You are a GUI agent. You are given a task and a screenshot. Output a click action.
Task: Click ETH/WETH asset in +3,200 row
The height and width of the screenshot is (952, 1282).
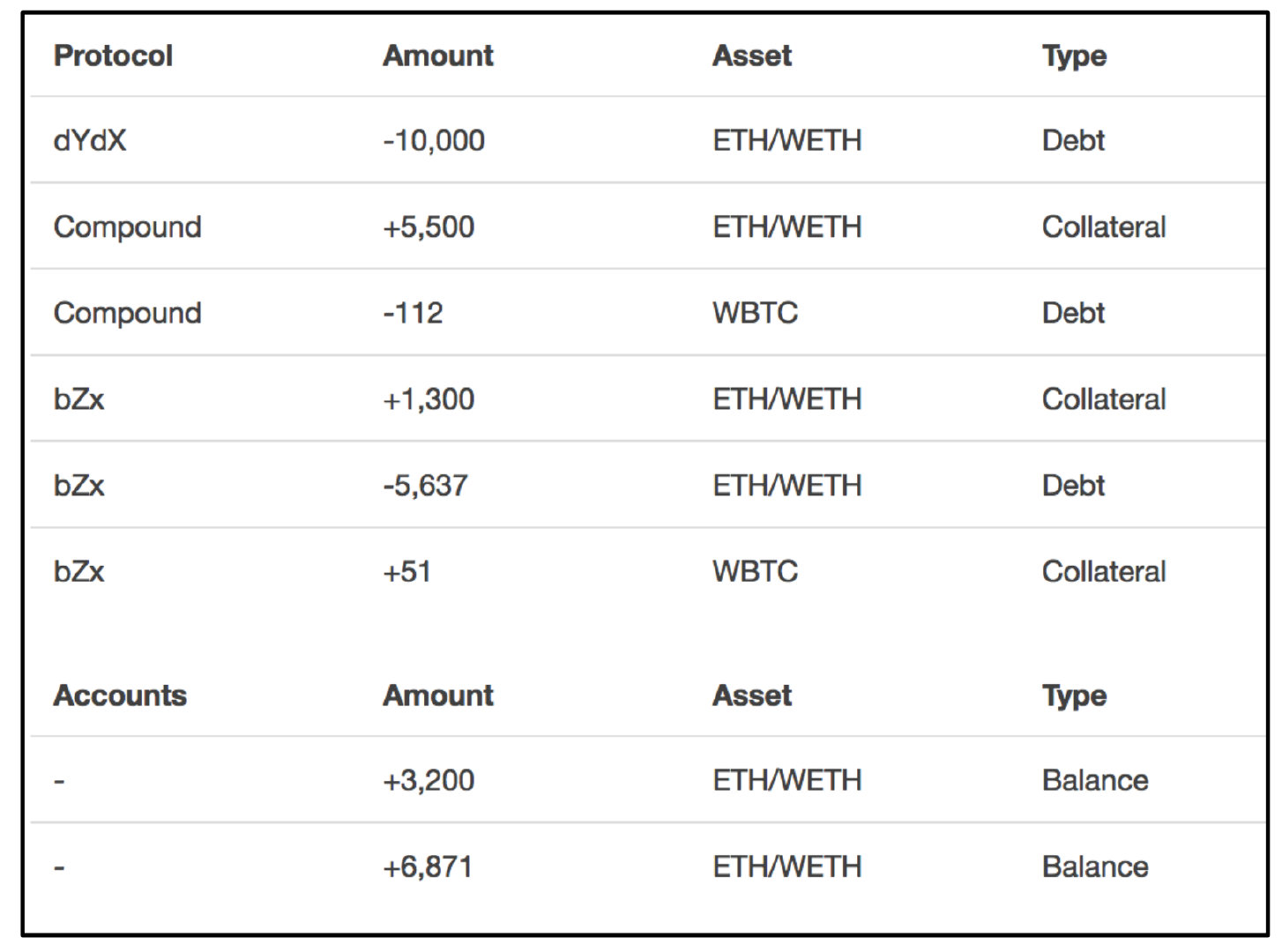(786, 780)
